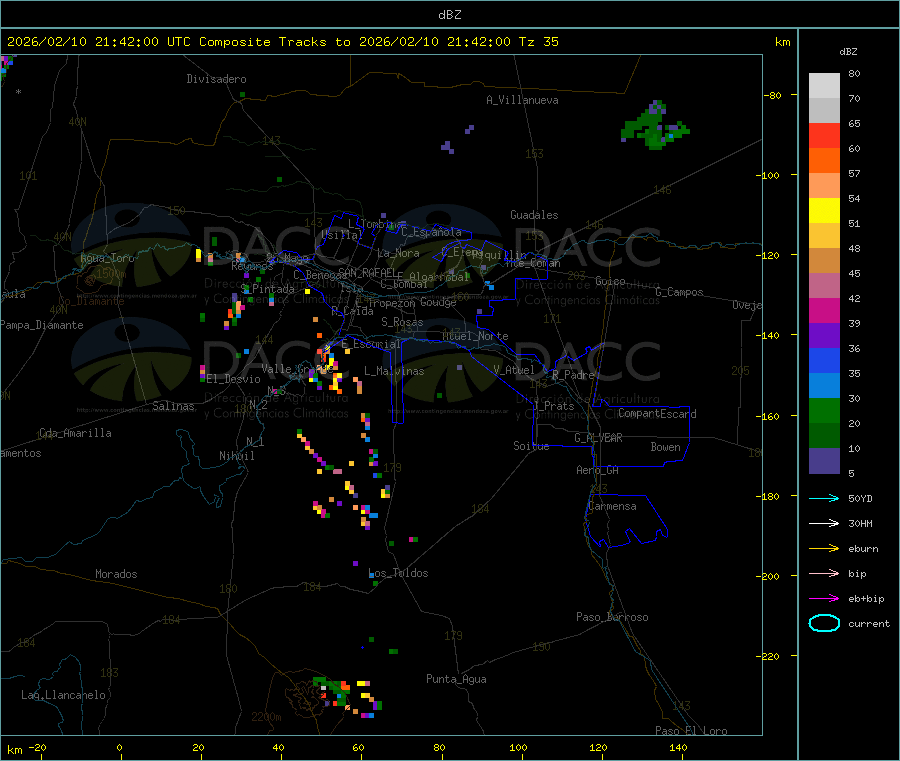Click the Paso_Barroso map label

tap(612, 617)
